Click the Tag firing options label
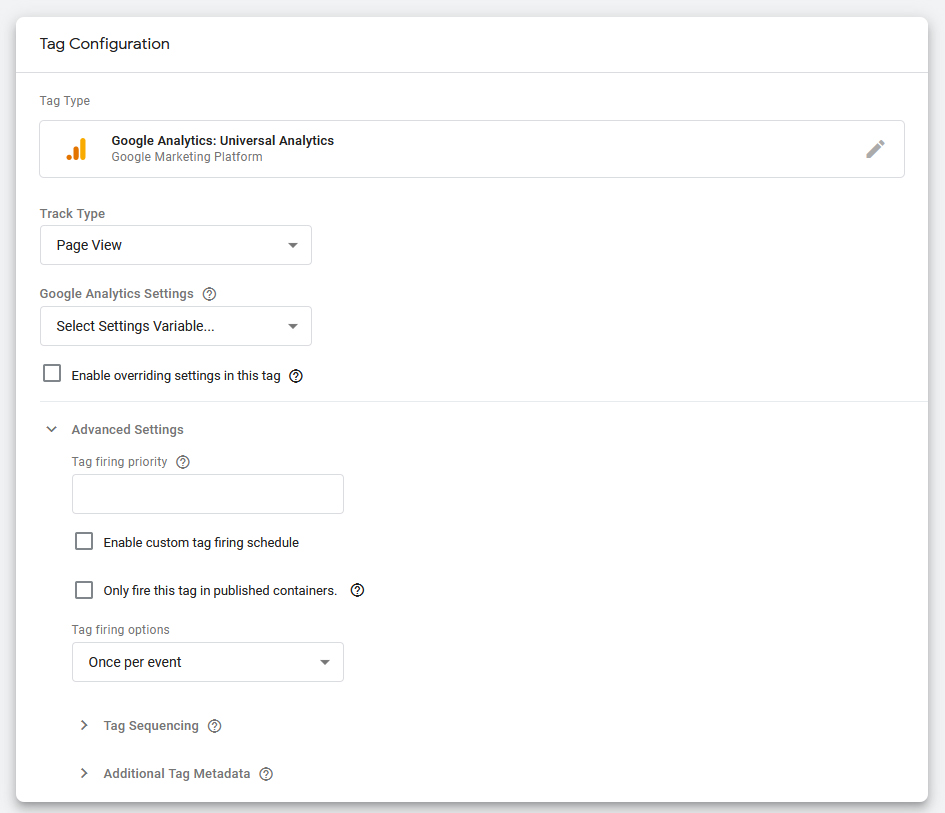Image resolution: width=945 pixels, height=813 pixels. (x=121, y=630)
